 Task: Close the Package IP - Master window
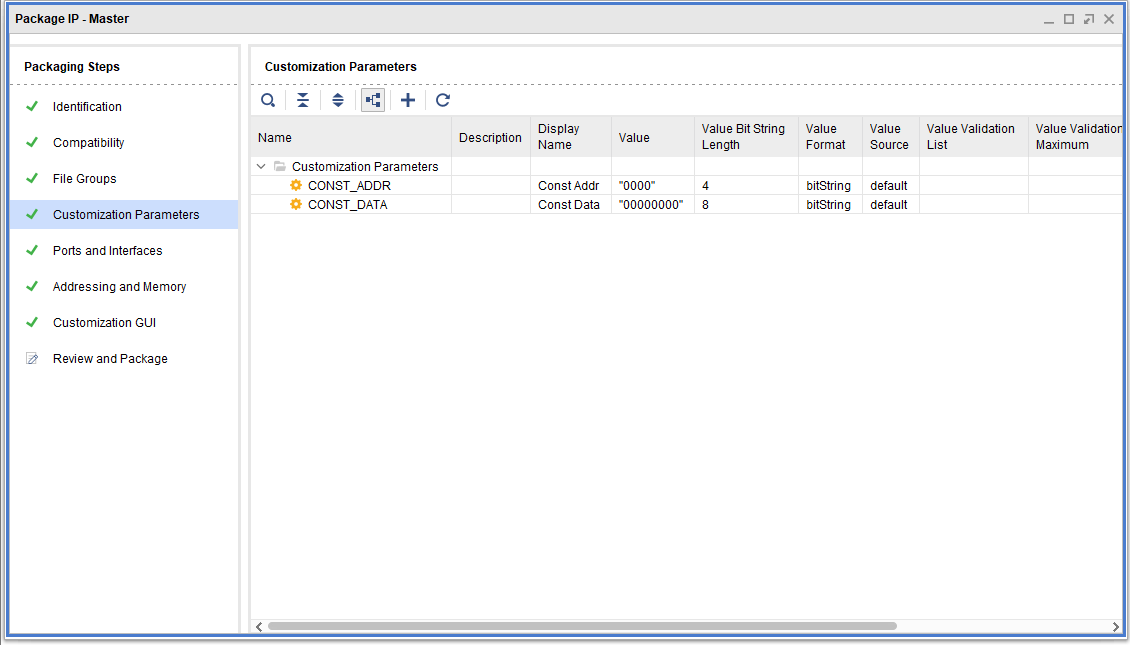click(1109, 19)
